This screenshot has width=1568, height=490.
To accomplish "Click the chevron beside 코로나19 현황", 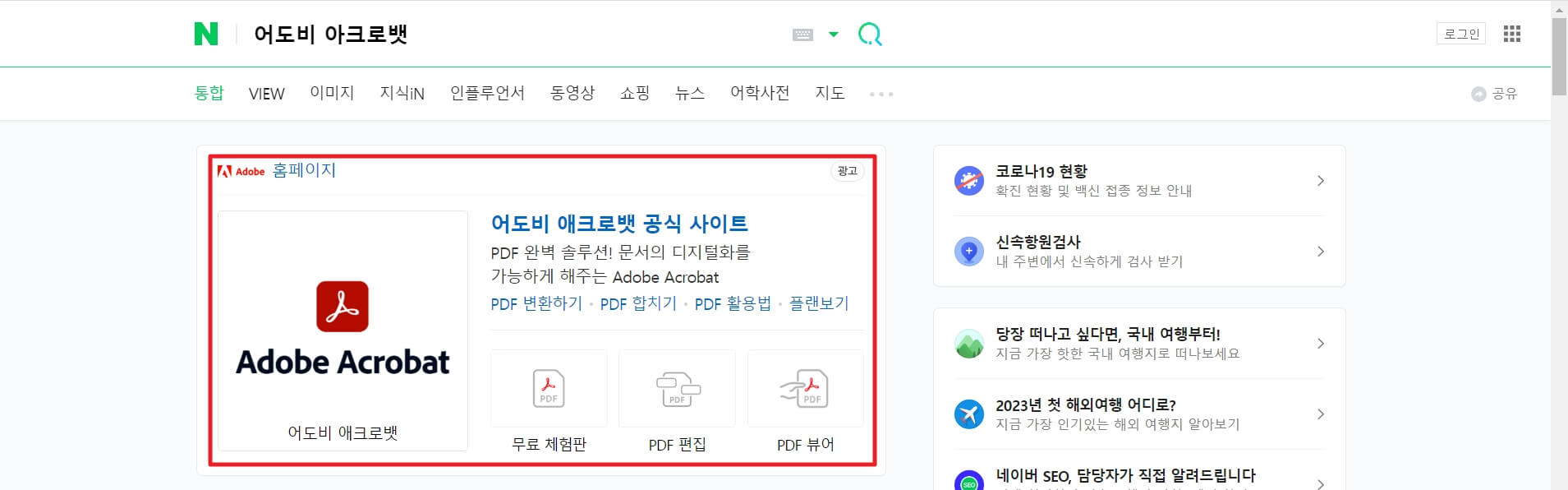I will 1320,181.
